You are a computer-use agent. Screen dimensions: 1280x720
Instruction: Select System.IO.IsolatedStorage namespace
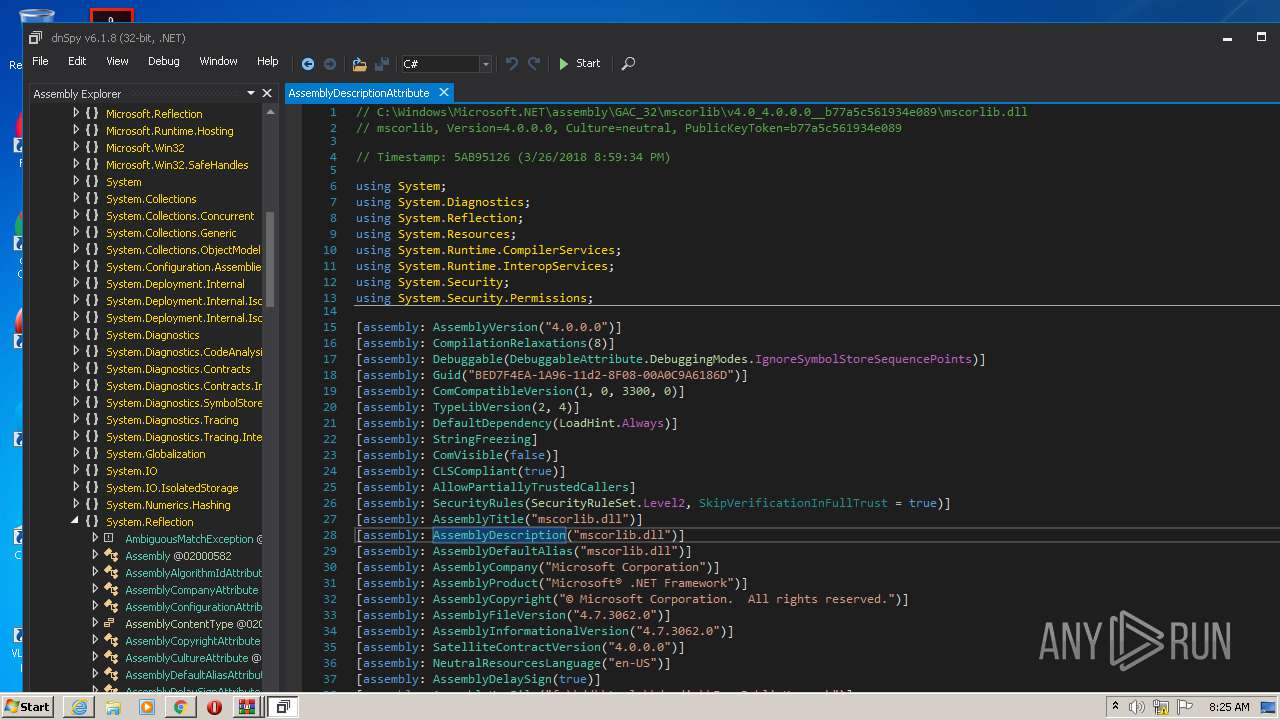click(x=172, y=488)
